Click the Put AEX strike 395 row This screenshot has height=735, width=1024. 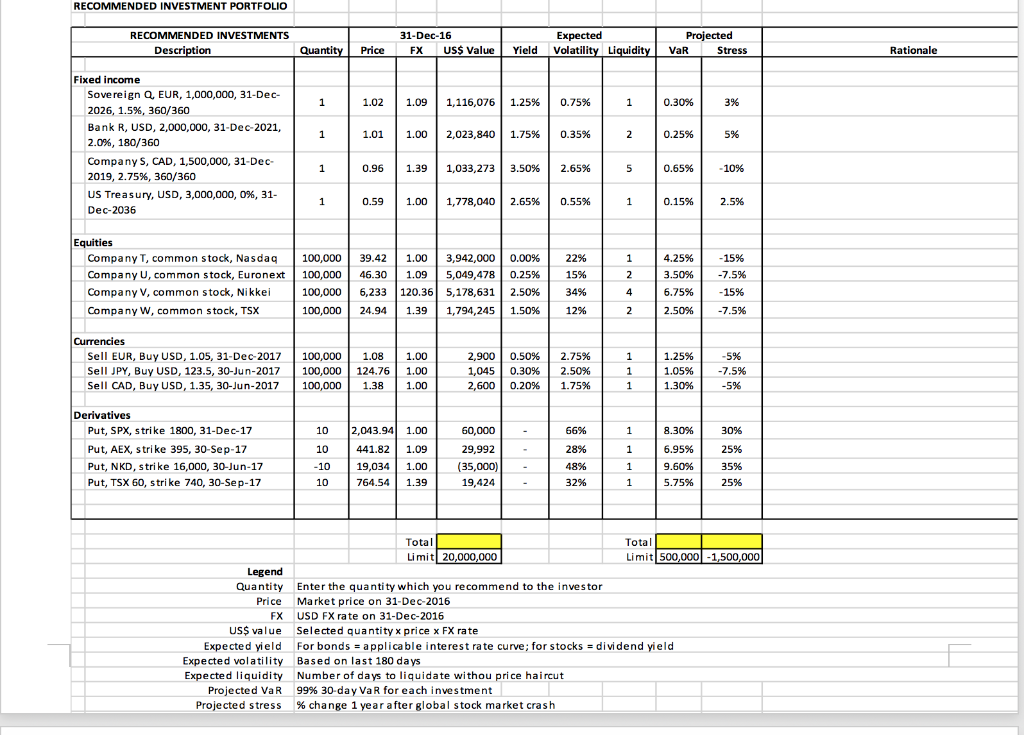[x=167, y=449]
